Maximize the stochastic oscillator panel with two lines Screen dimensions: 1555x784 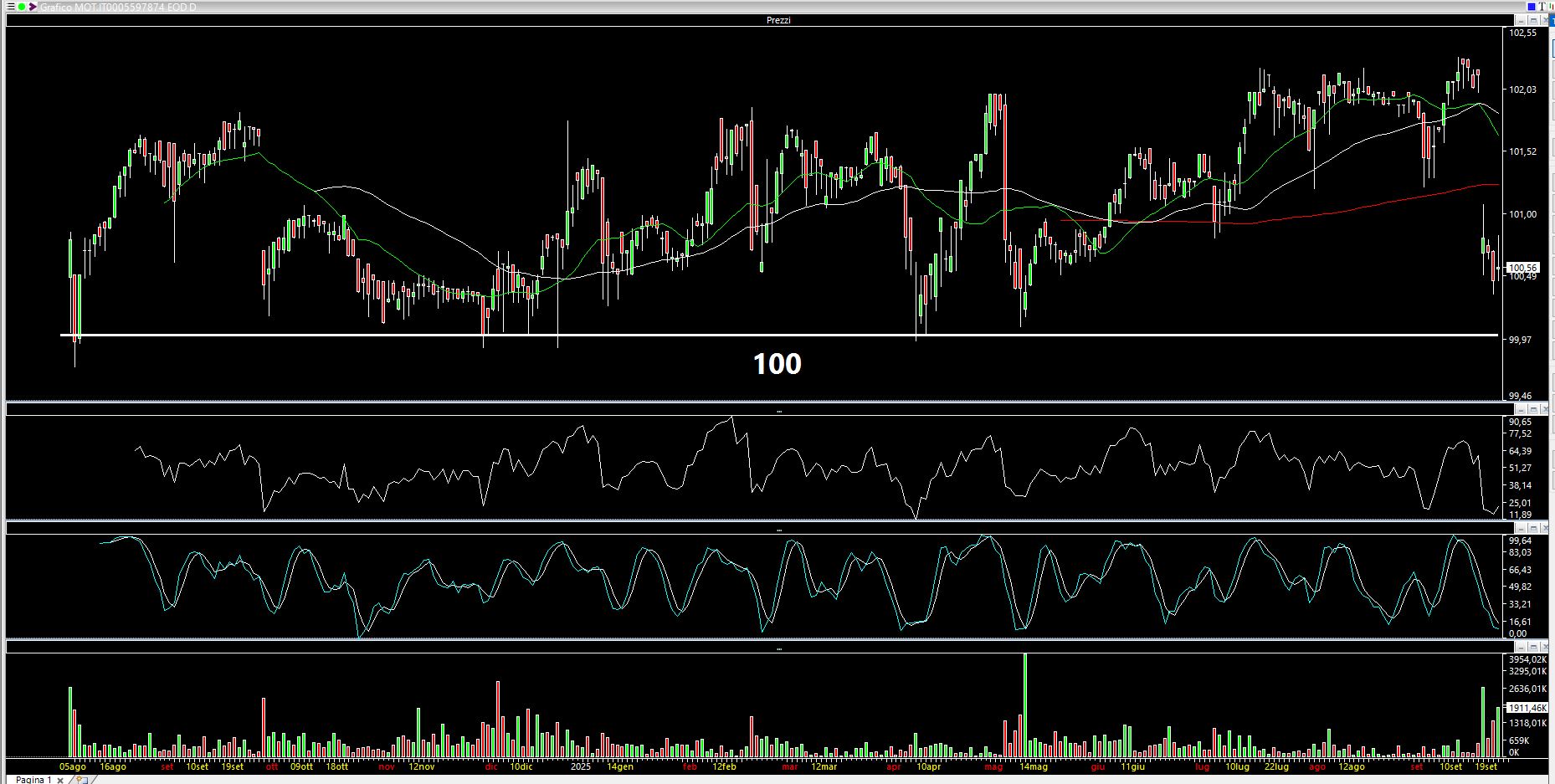click(1534, 528)
